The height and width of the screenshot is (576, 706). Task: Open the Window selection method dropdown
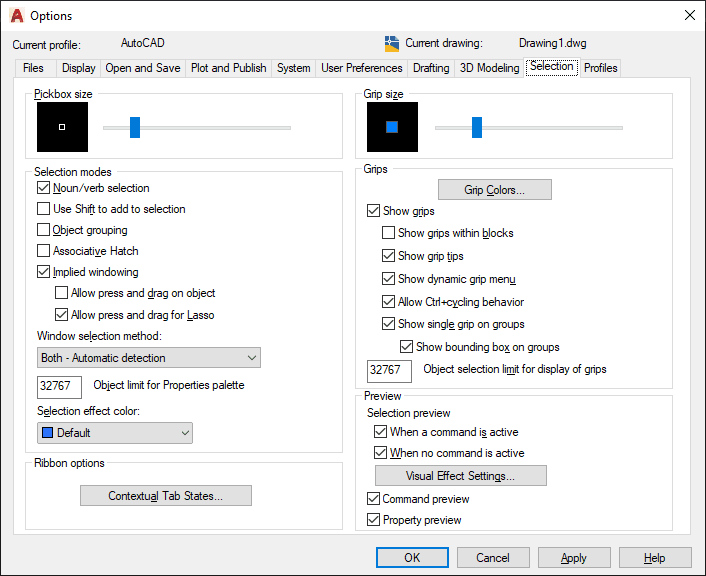click(148, 358)
